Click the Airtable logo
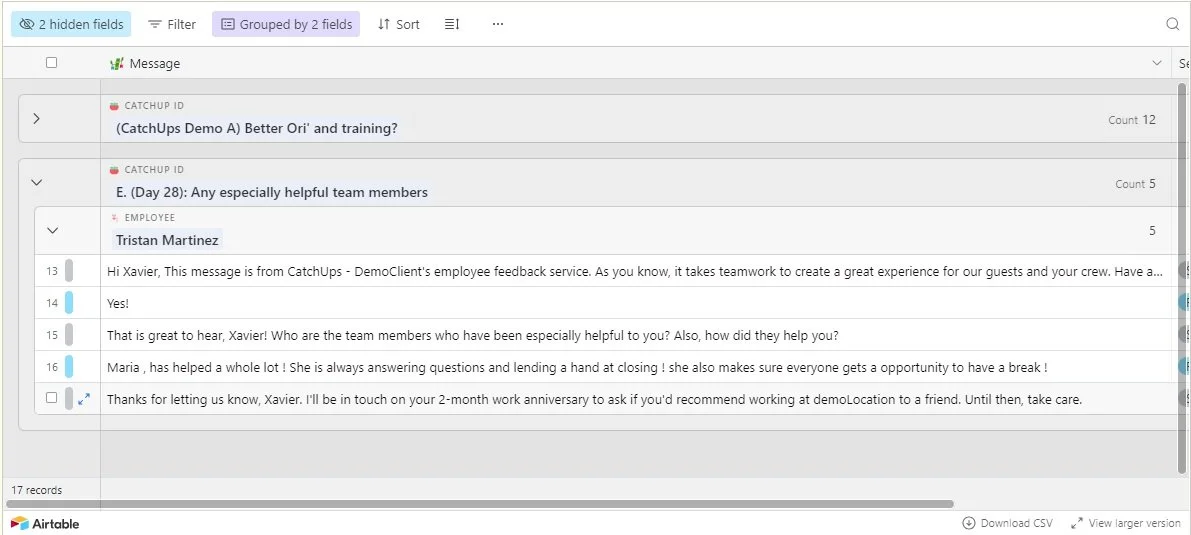The height and width of the screenshot is (535, 1191). coord(45,523)
